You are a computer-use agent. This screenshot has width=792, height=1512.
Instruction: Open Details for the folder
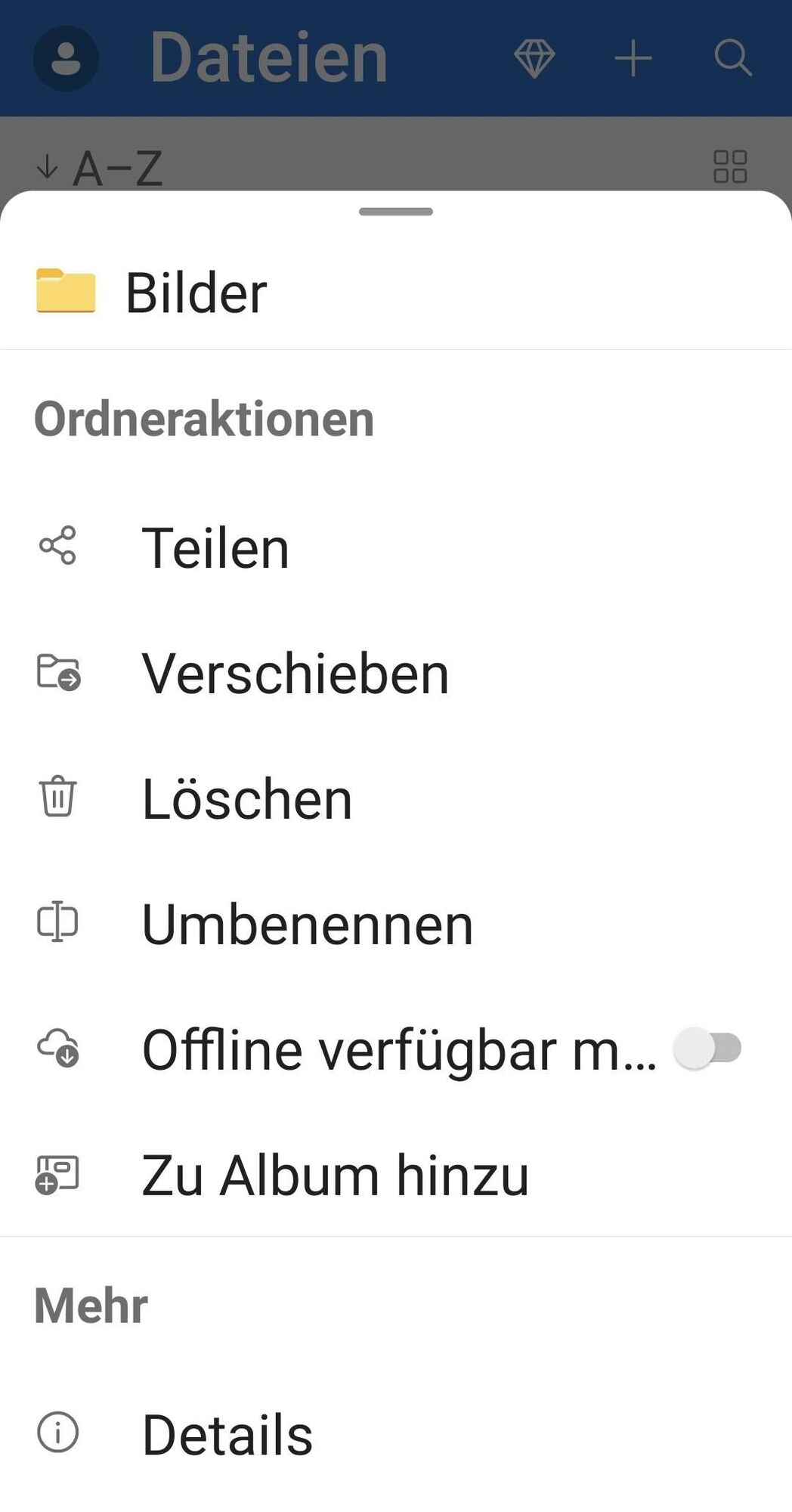coord(227,1434)
